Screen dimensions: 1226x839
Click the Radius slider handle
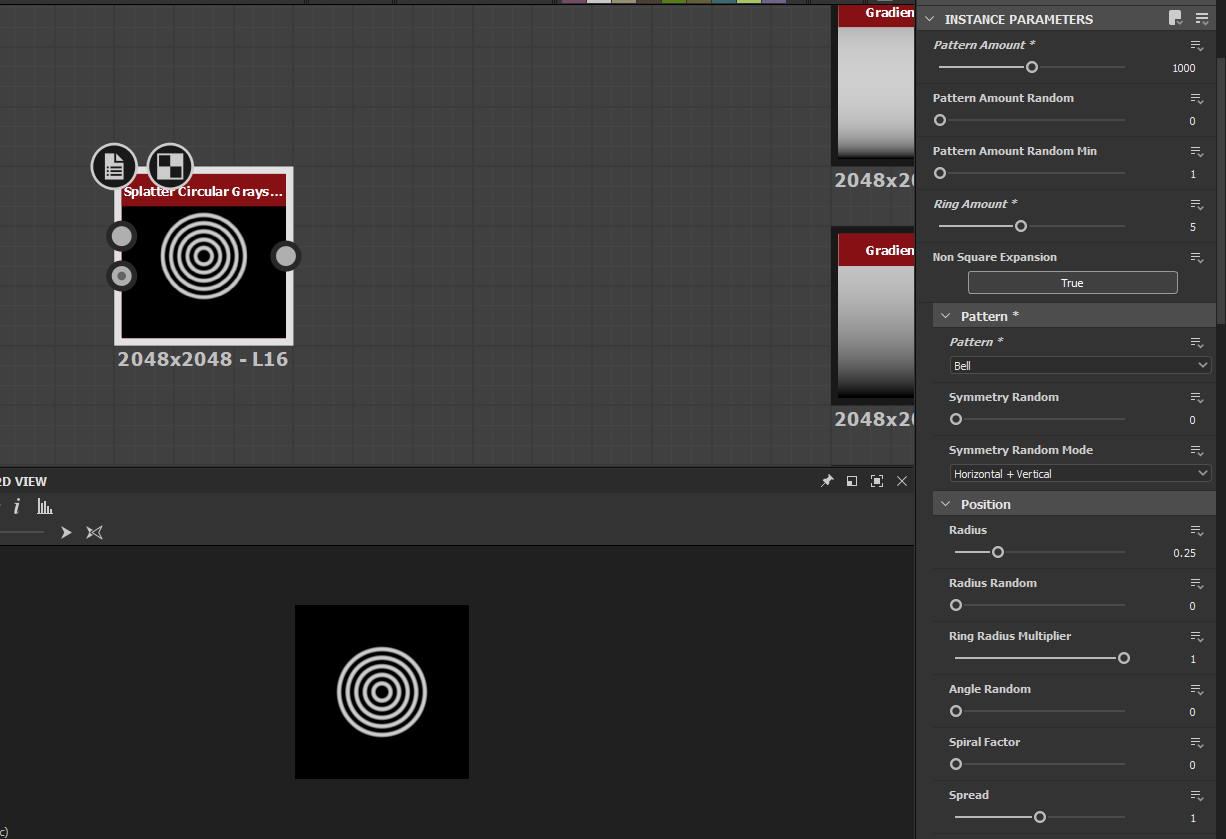click(998, 552)
